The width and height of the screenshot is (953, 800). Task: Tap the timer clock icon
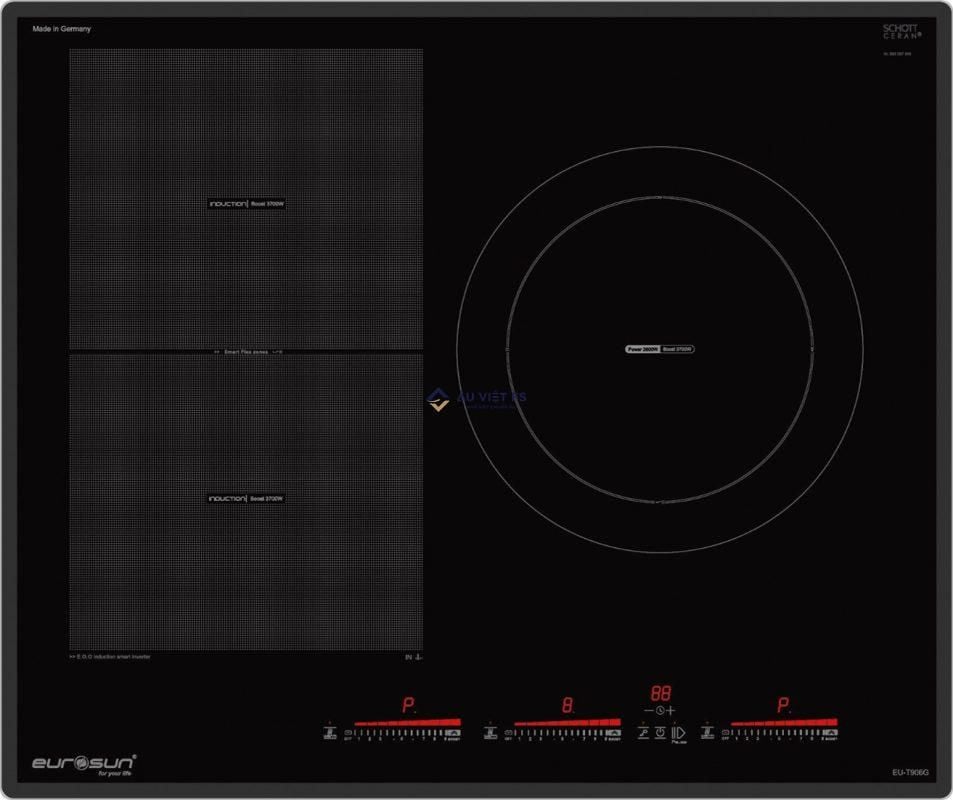click(660, 710)
